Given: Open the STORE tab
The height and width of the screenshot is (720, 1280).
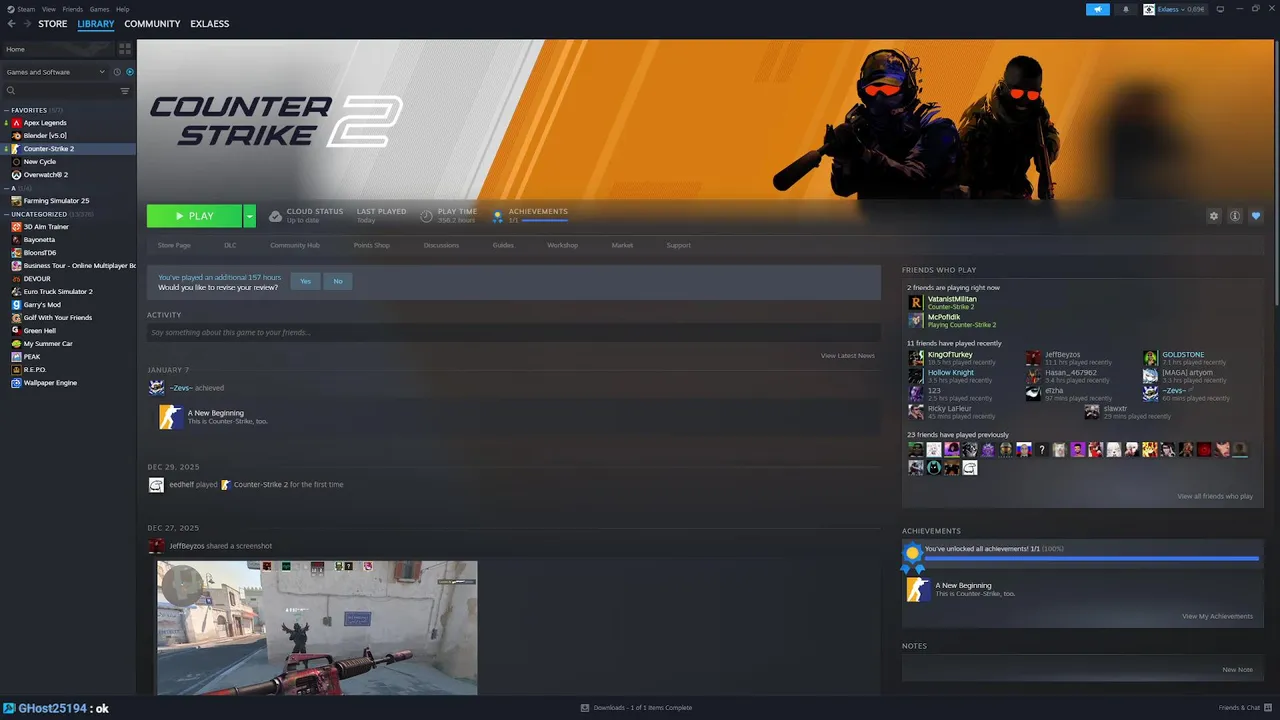Looking at the screenshot, I should click(x=53, y=24).
